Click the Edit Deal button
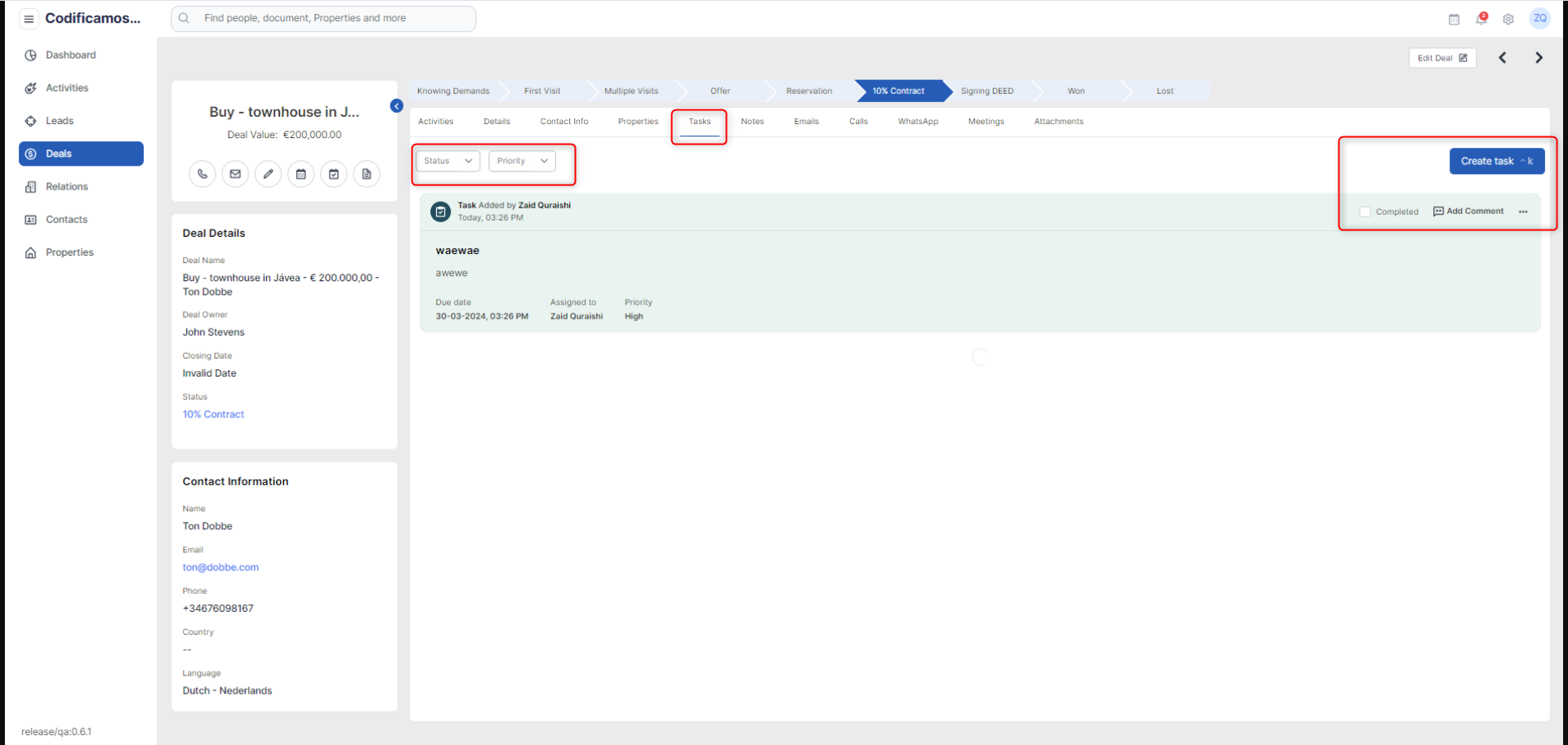 [x=1441, y=58]
